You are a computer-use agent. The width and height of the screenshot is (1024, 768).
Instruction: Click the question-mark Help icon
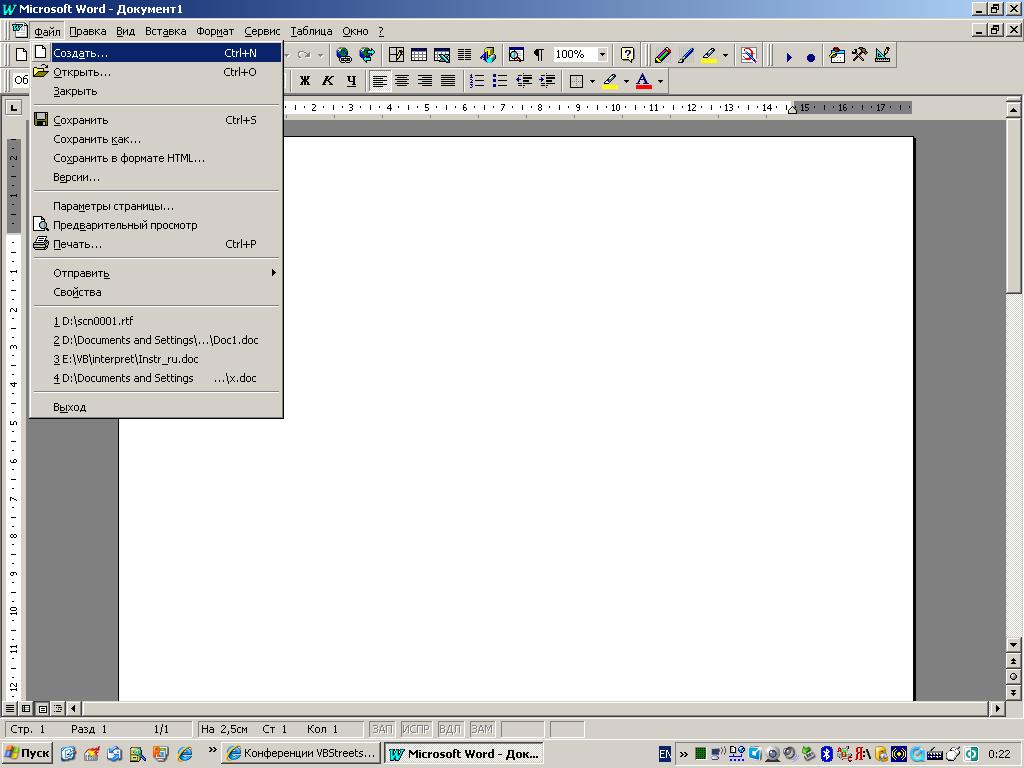tap(628, 55)
